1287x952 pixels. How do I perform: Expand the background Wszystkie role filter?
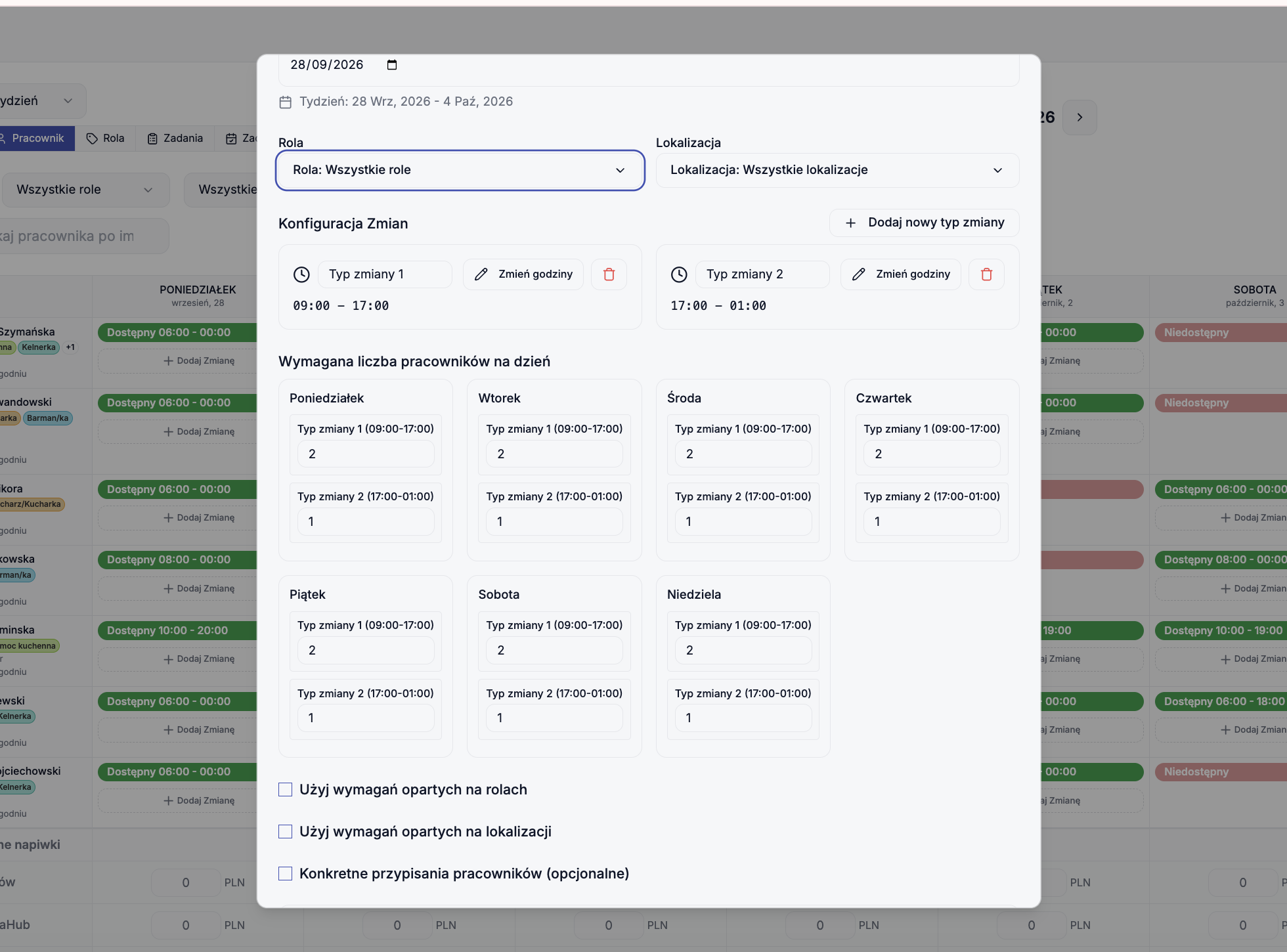[x=85, y=190]
